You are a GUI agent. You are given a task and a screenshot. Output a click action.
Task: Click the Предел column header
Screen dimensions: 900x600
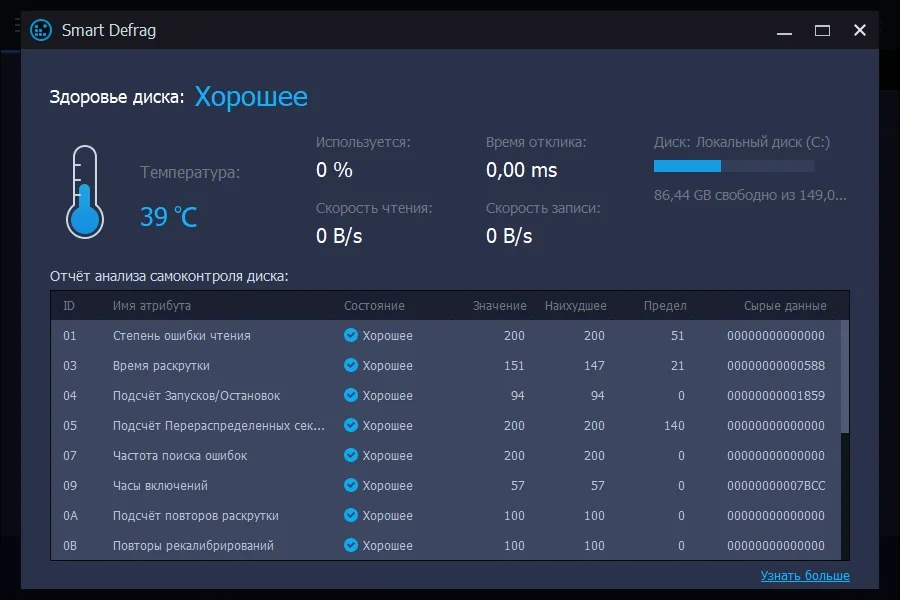[x=665, y=305]
